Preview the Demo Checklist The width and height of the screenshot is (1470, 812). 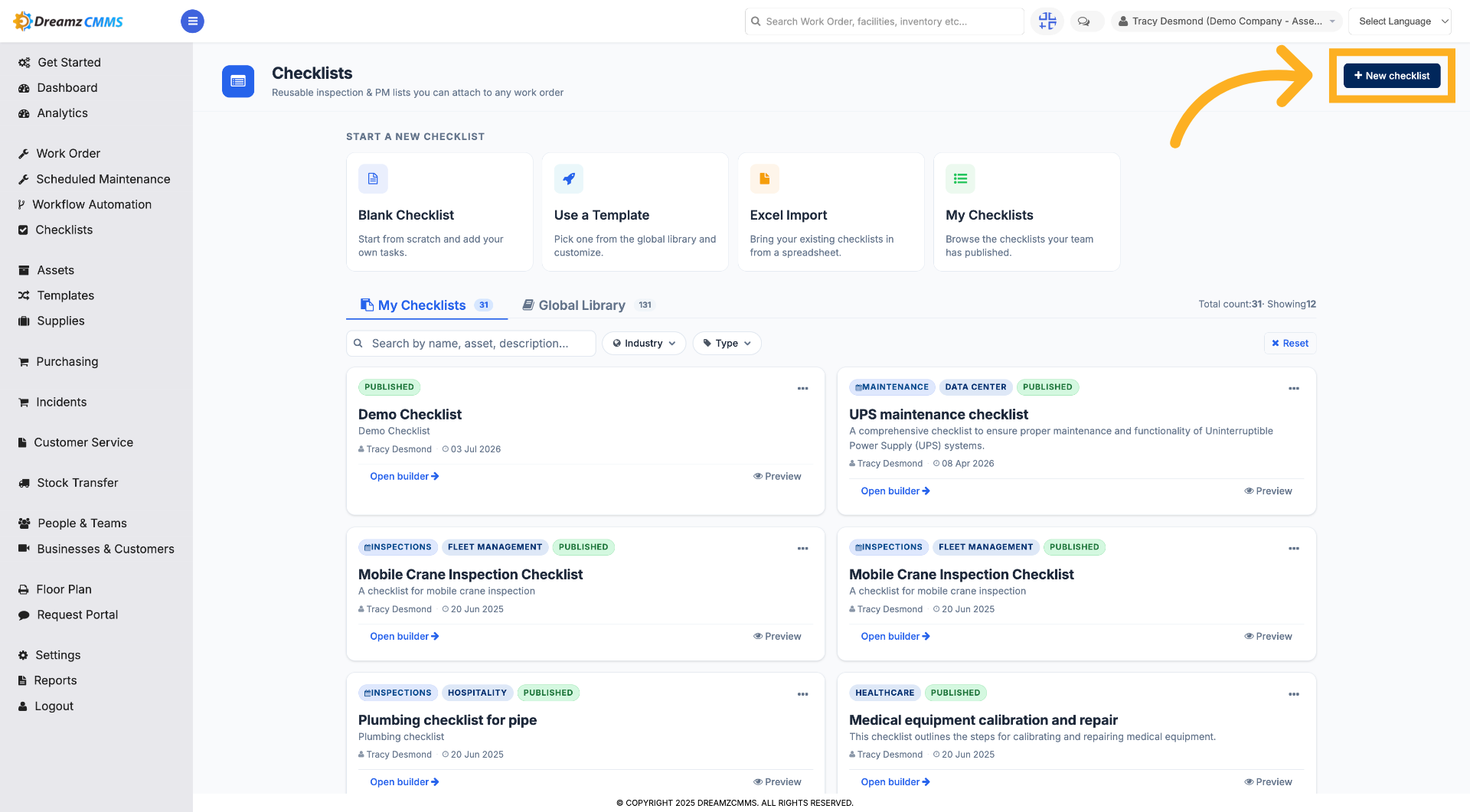coord(777,476)
